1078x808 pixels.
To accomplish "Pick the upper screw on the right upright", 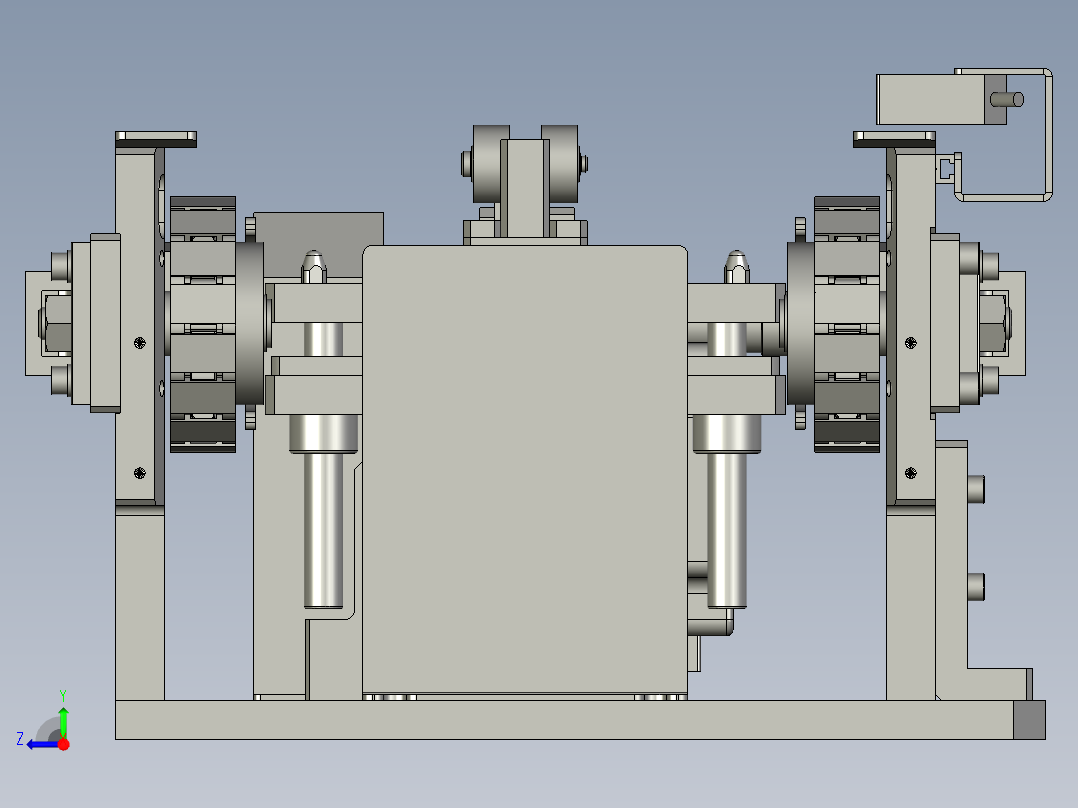I will point(911,342).
